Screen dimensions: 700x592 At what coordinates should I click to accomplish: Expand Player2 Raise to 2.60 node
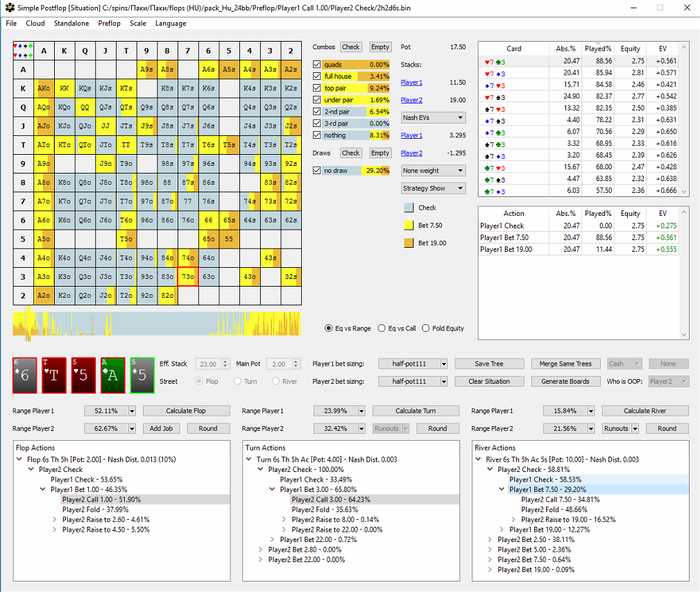[54, 519]
